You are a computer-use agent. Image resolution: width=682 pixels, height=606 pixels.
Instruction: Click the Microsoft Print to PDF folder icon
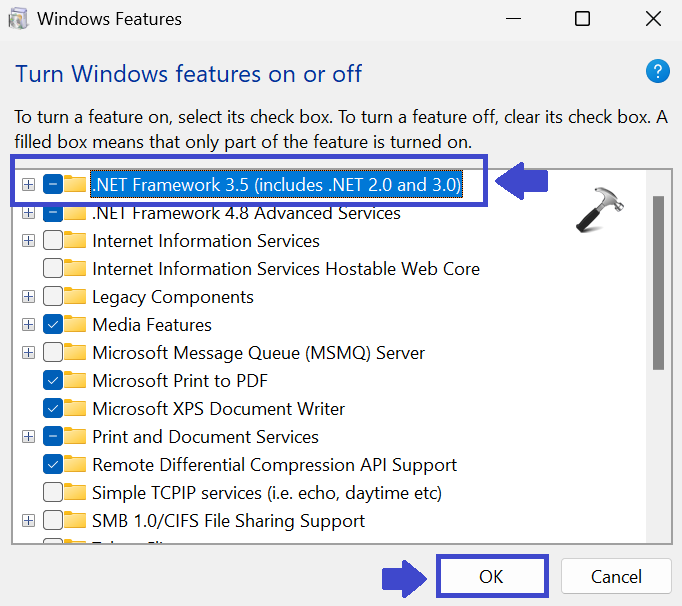pos(75,381)
